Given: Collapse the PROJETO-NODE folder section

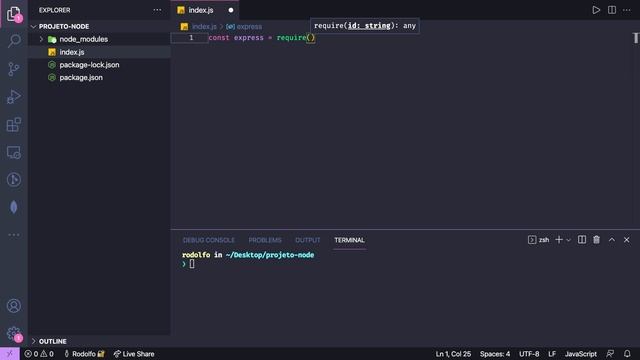Looking at the screenshot, I should tap(64, 27).
